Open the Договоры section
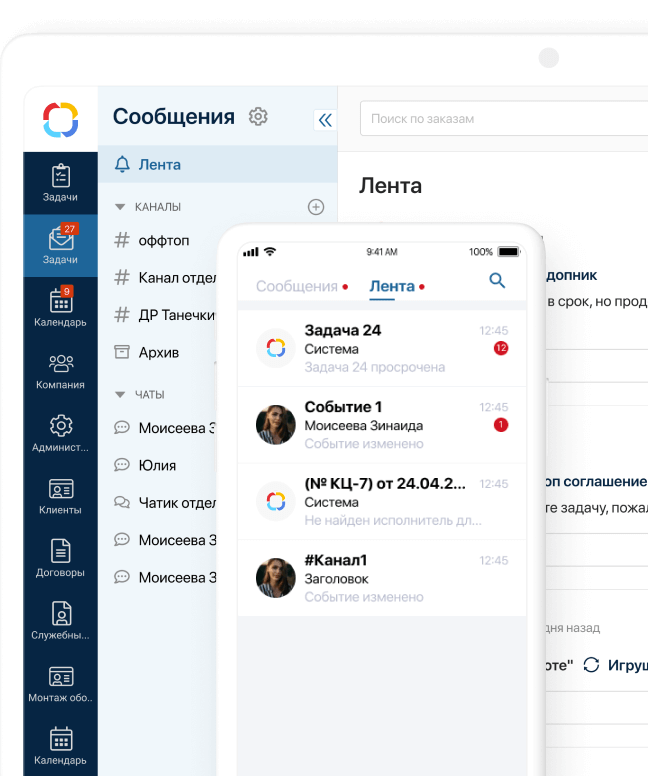The width and height of the screenshot is (648, 776). 60,558
